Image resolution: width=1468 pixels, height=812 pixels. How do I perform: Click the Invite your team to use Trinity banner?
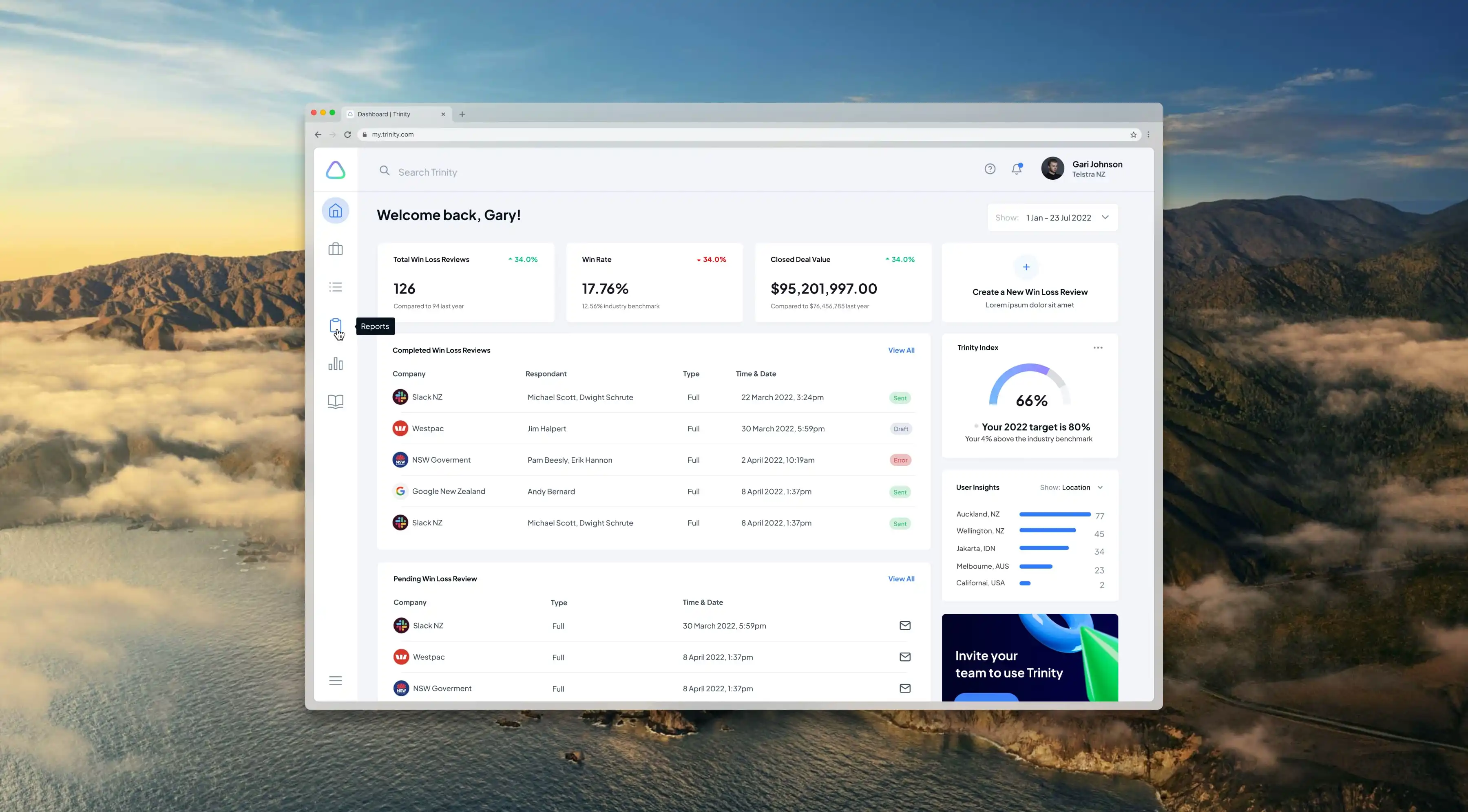[x=1029, y=658]
